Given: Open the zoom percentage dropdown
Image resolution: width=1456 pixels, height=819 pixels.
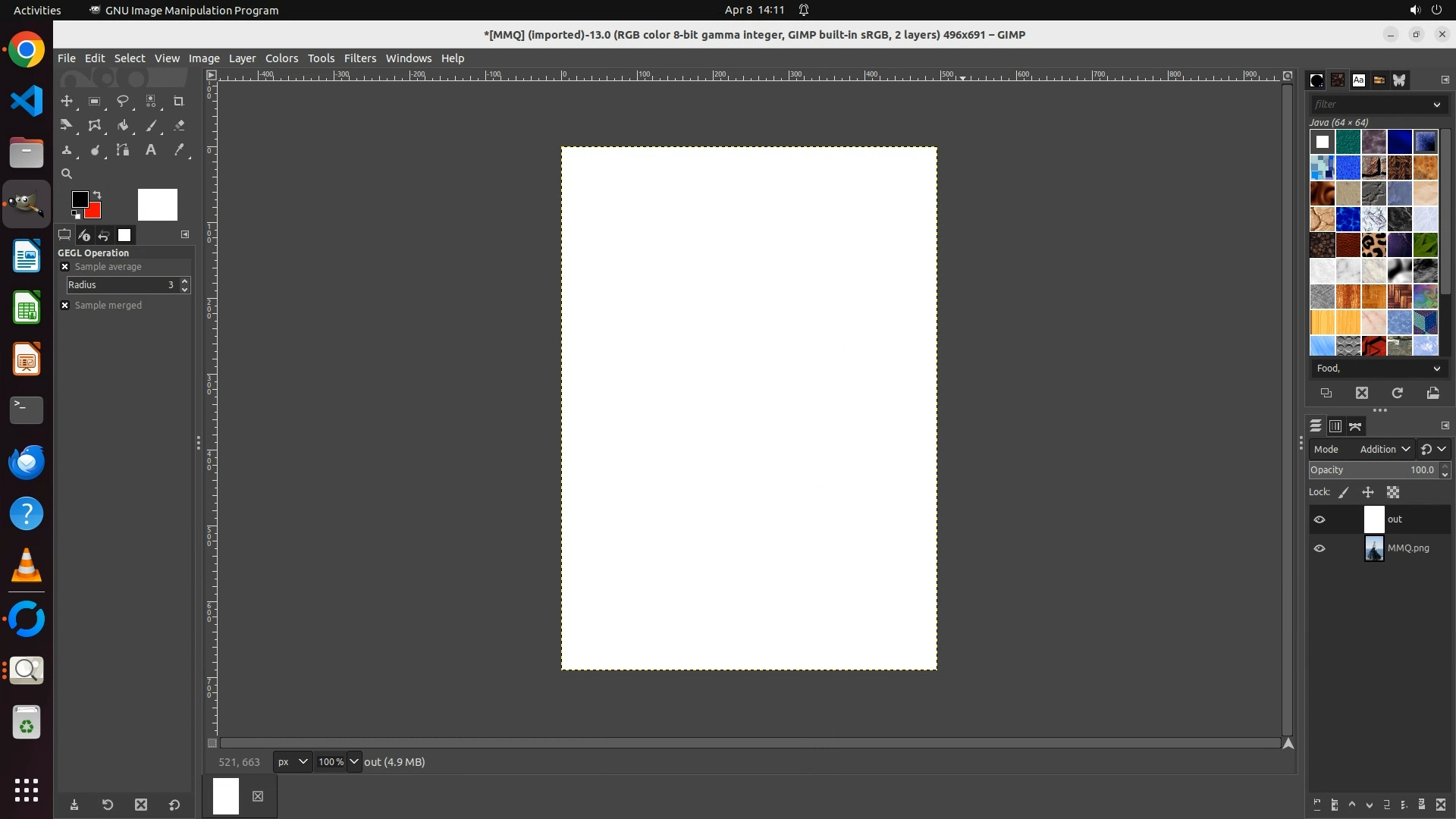Looking at the screenshot, I should [354, 762].
